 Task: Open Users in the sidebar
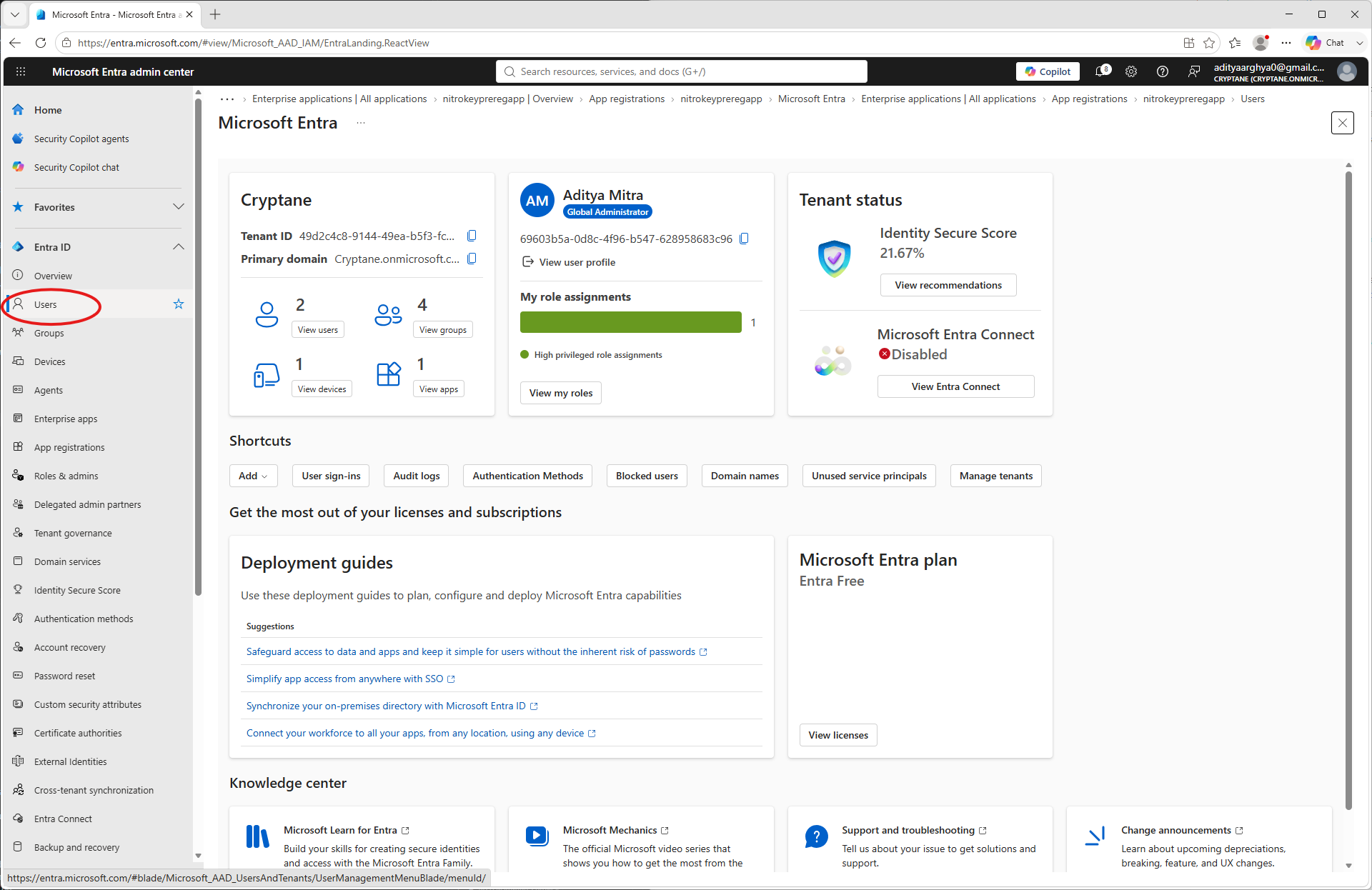[45, 304]
